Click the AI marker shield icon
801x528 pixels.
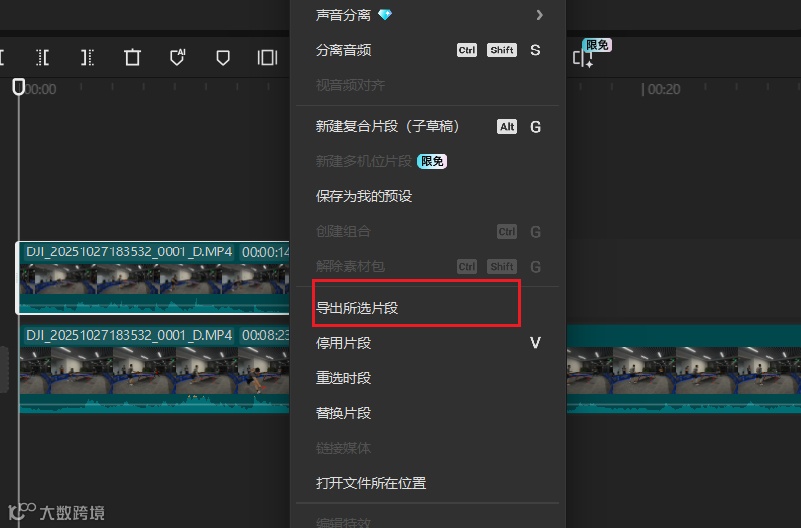[x=177, y=57]
